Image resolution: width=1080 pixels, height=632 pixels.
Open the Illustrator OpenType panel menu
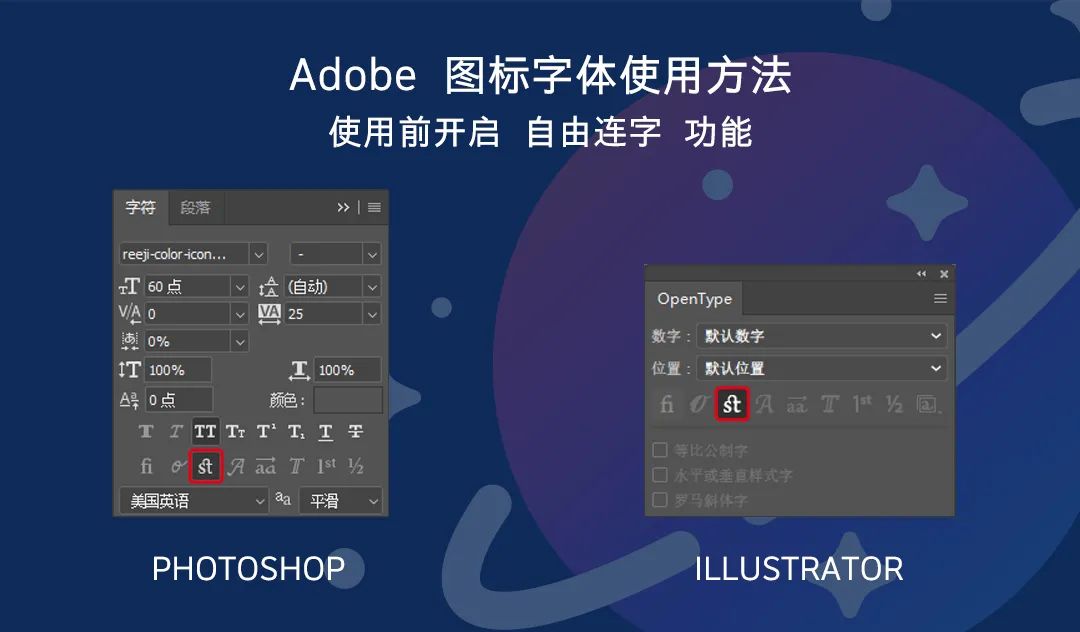(x=940, y=299)
